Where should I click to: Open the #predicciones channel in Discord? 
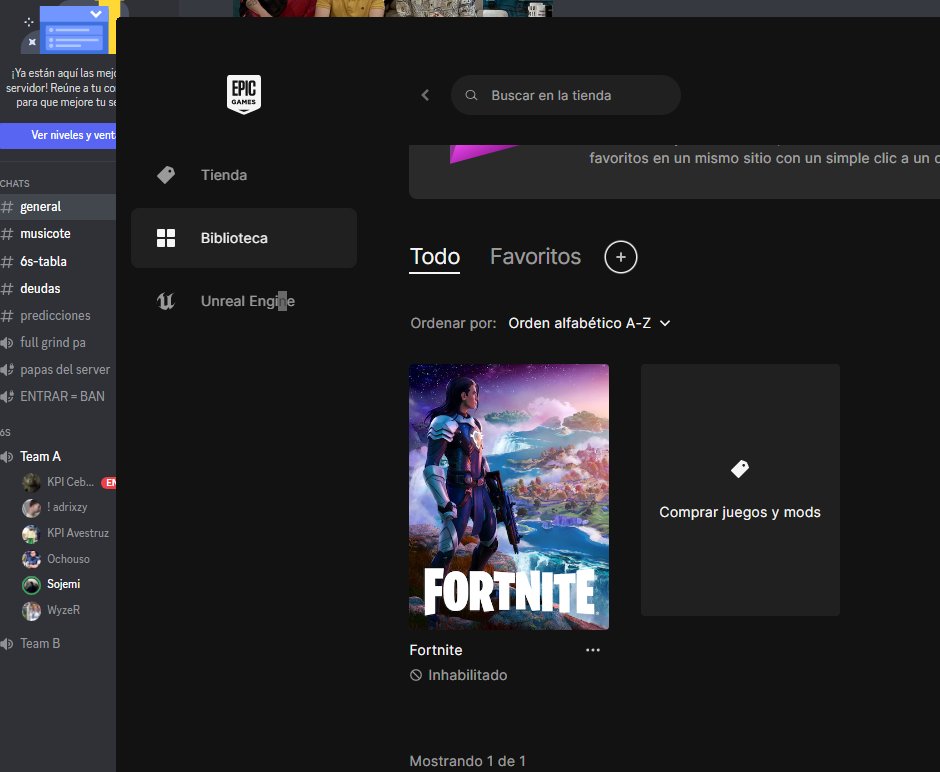58,315
